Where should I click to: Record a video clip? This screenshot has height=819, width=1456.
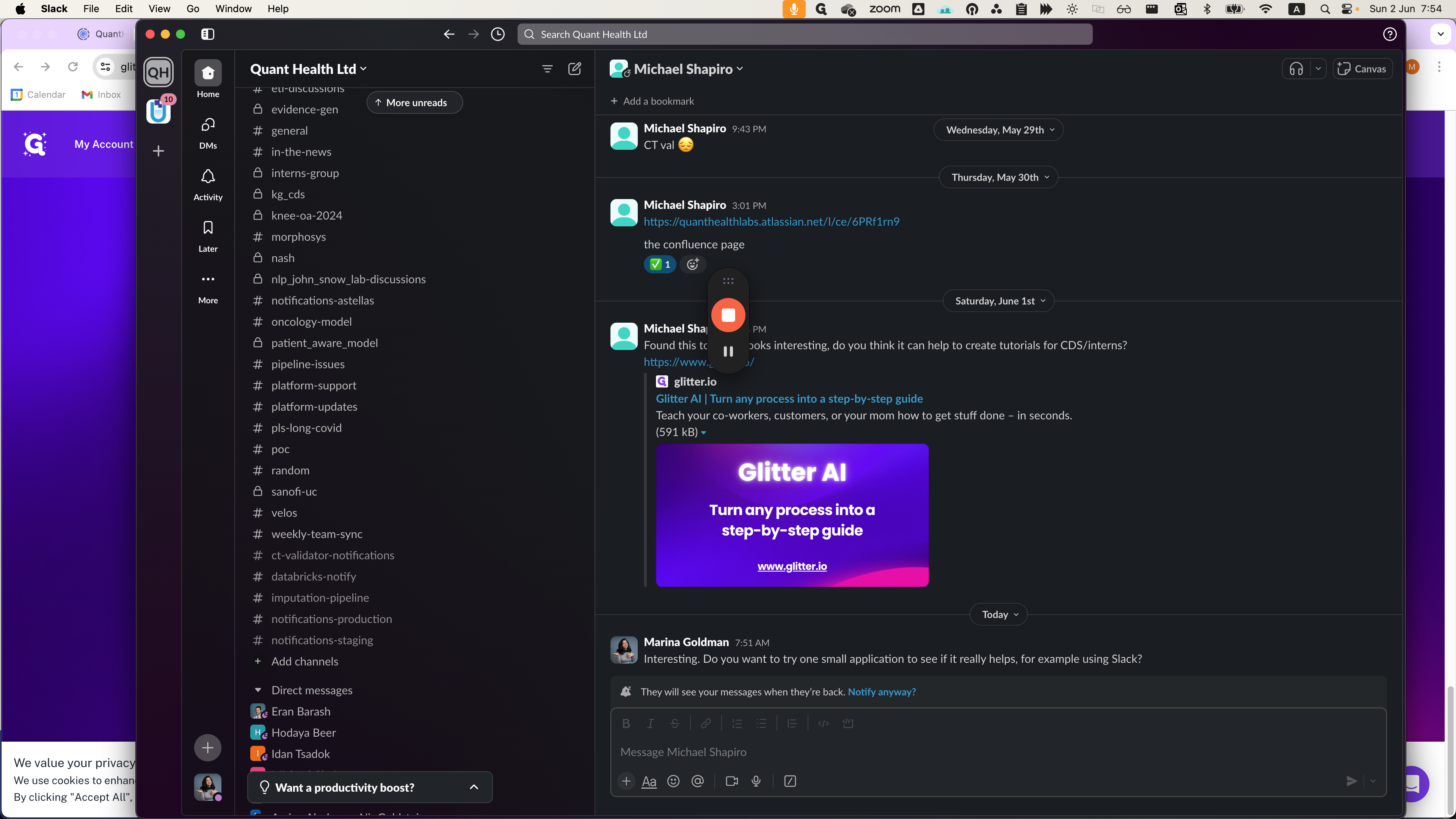coord(732,781)
